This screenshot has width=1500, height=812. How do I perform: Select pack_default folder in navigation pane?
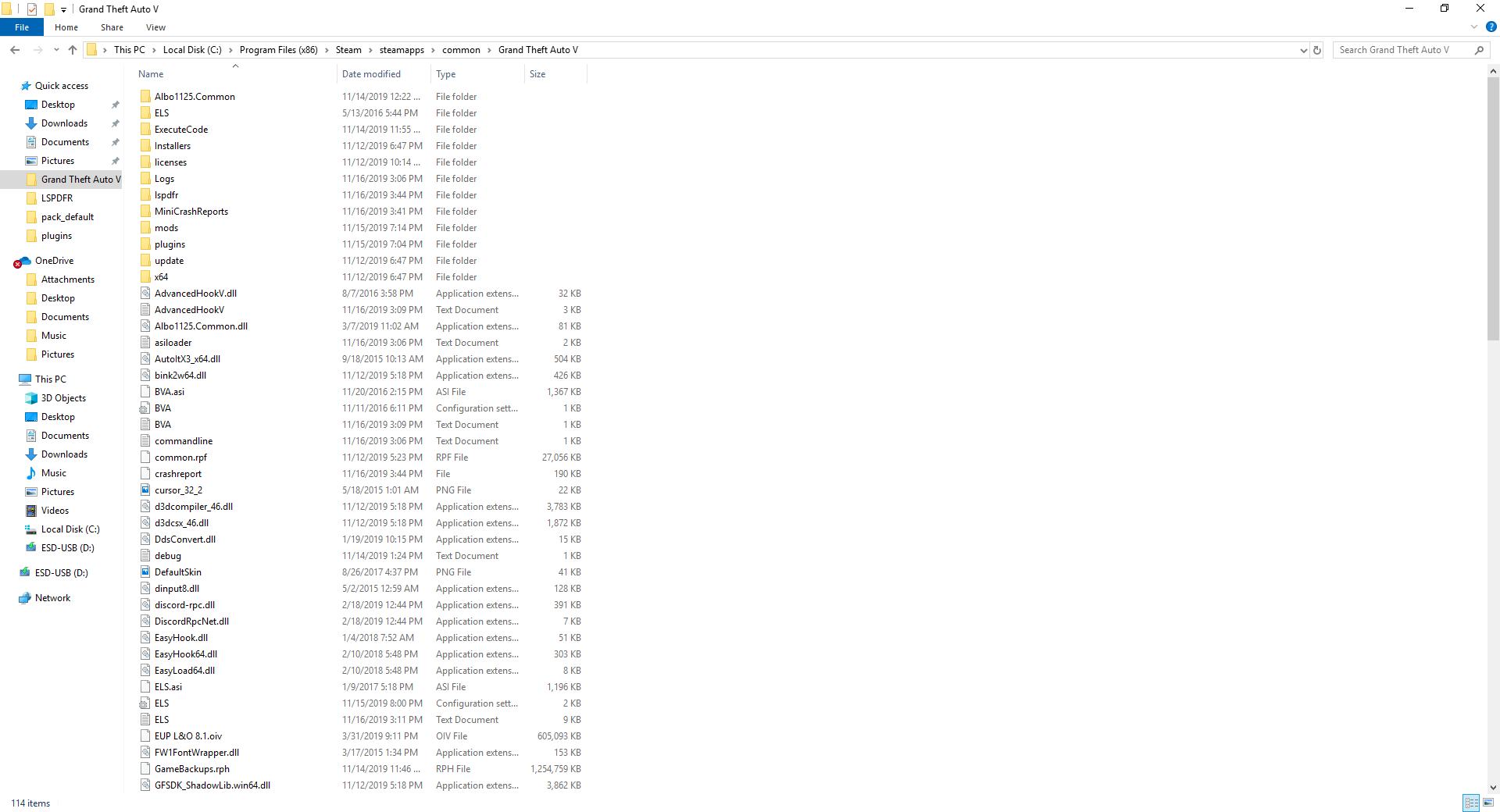click(68, 217)
